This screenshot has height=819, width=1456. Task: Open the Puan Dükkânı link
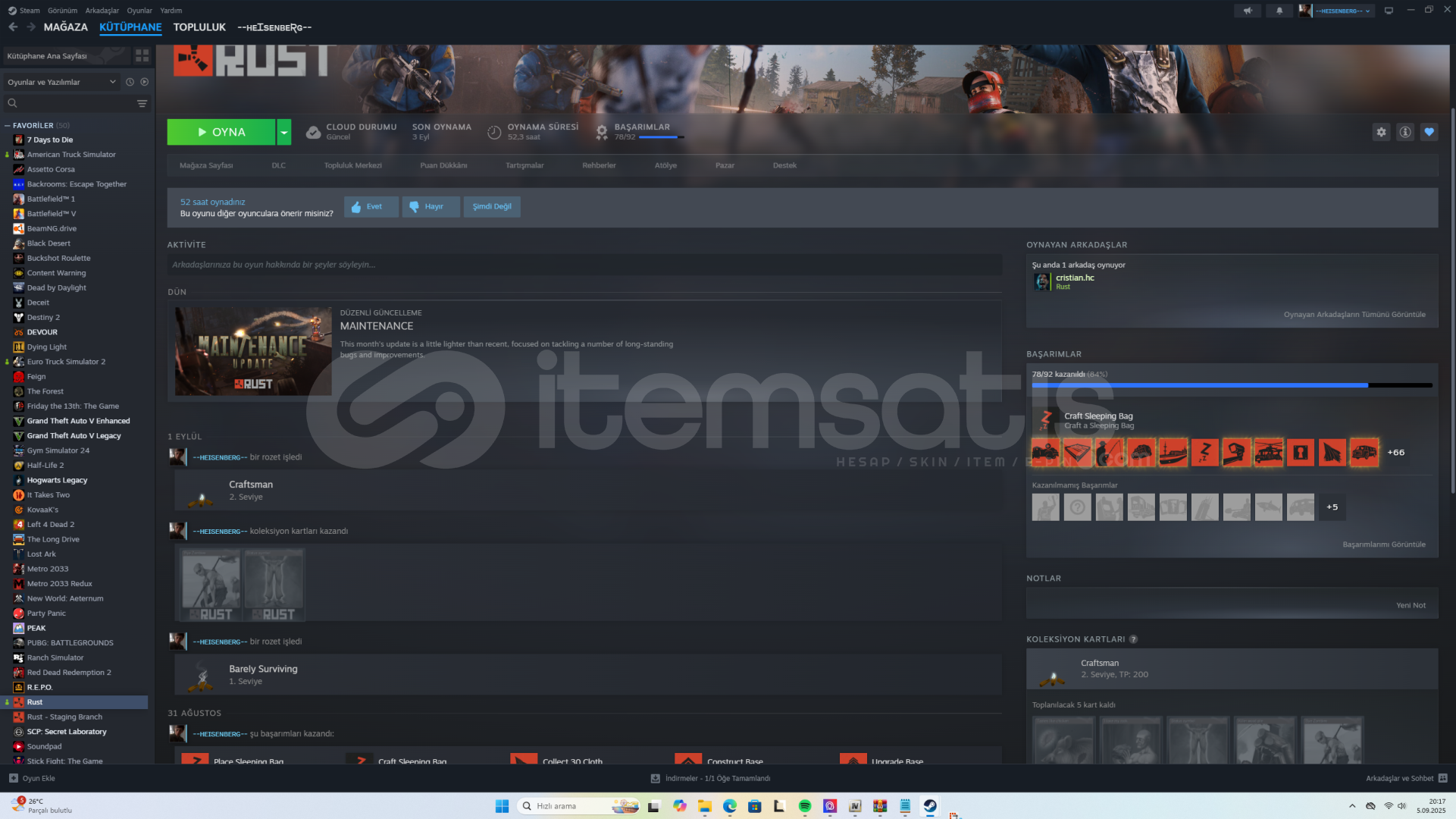pos(443,165)
